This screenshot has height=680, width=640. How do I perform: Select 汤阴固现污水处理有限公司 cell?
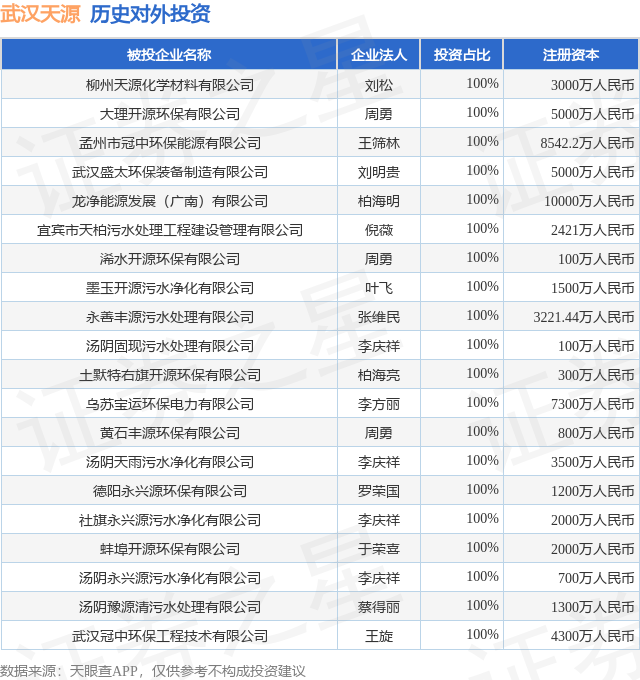(x=170, y=346)
